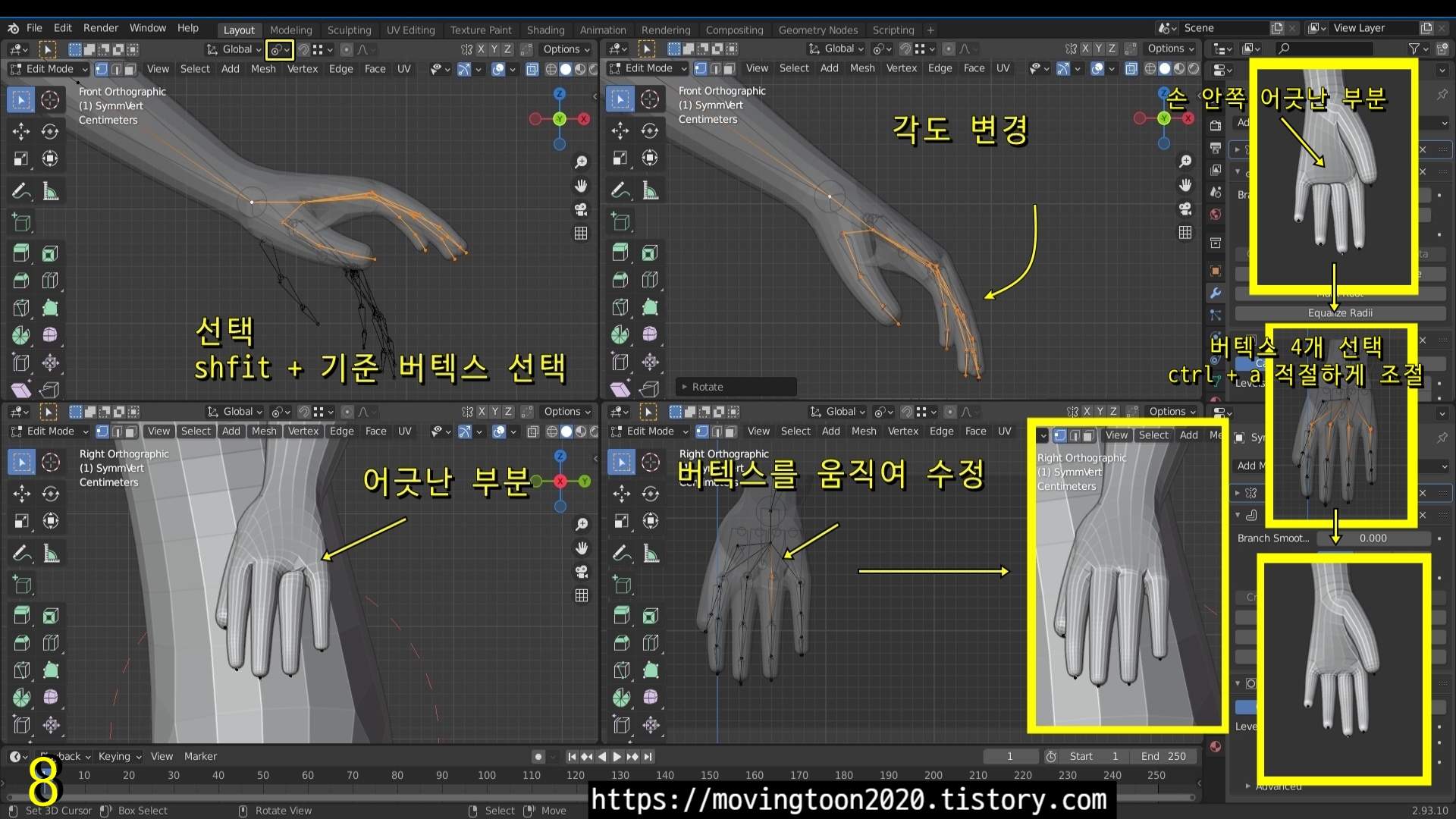Click the outliner search field

1323,49
